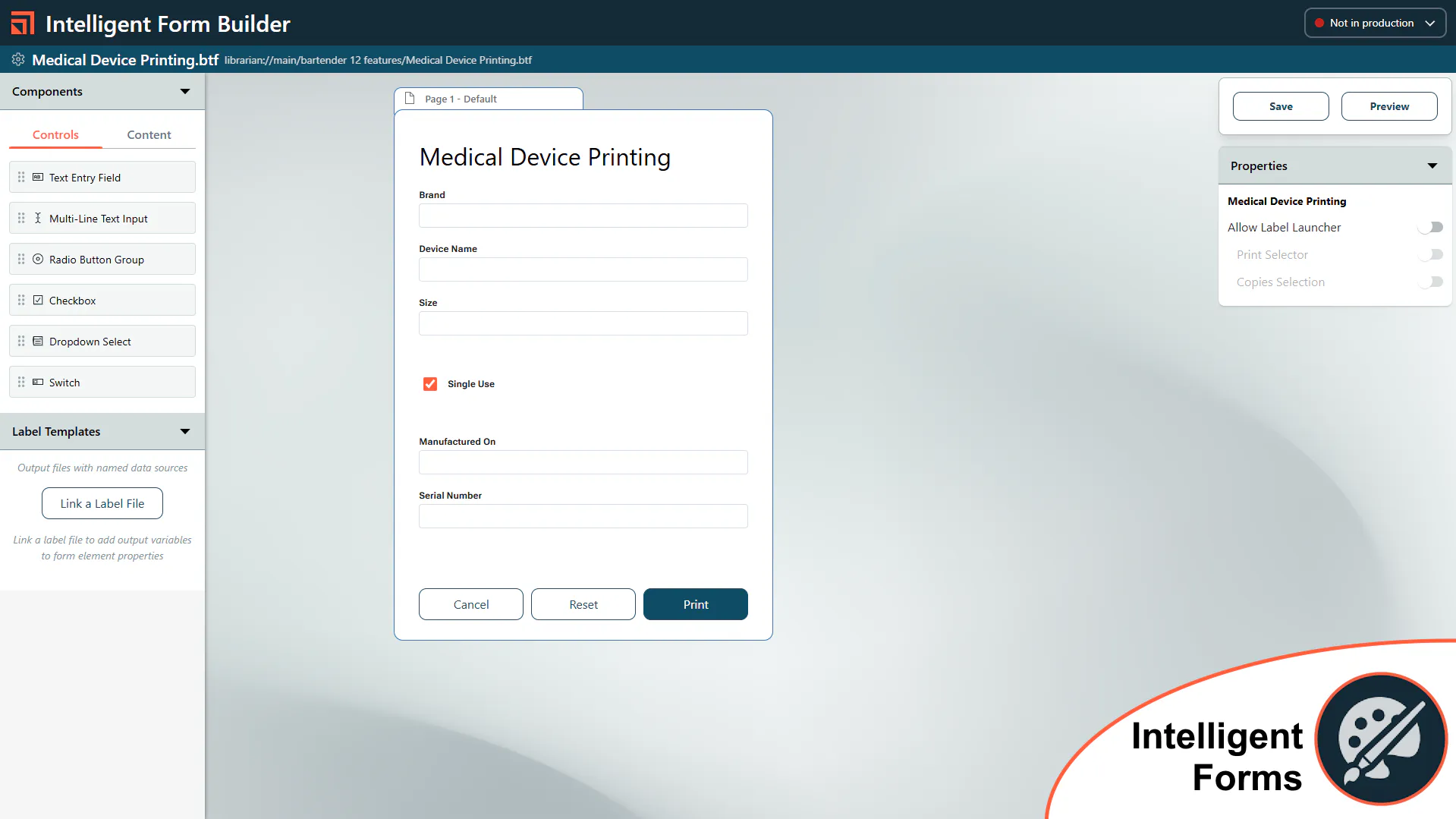Click the gear icon beside Medical Device Printing.btf

(x=17, y=59)
